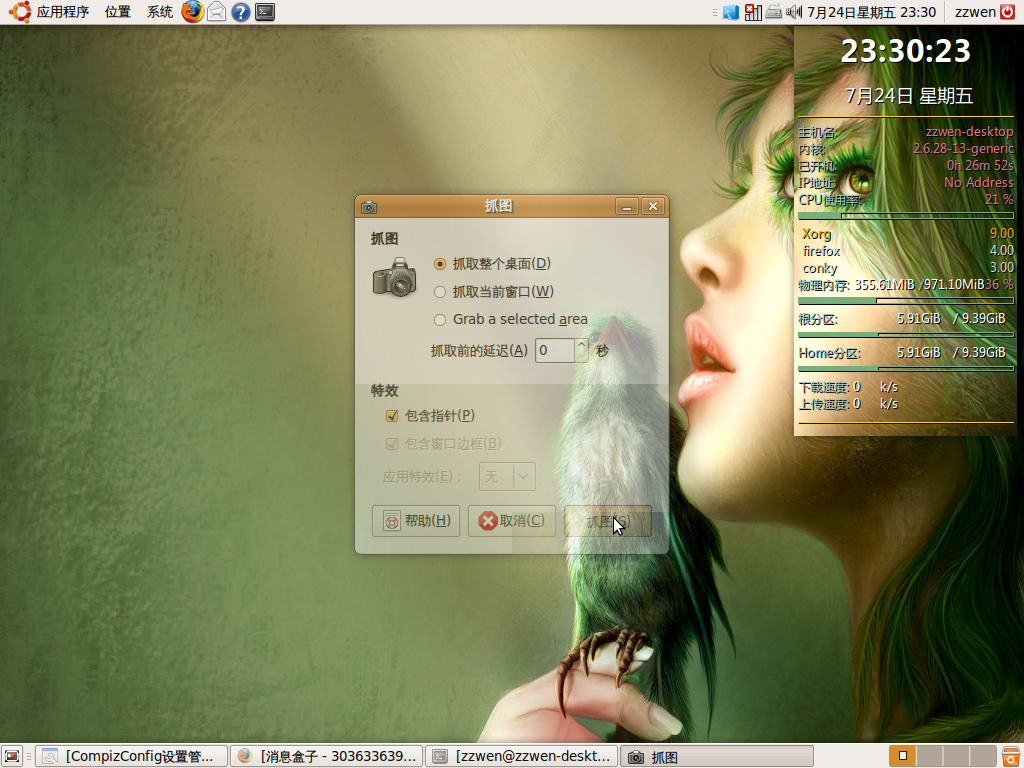Click the 抓图 taskbar entry
1024x768 pixels.
pos(716,756)
